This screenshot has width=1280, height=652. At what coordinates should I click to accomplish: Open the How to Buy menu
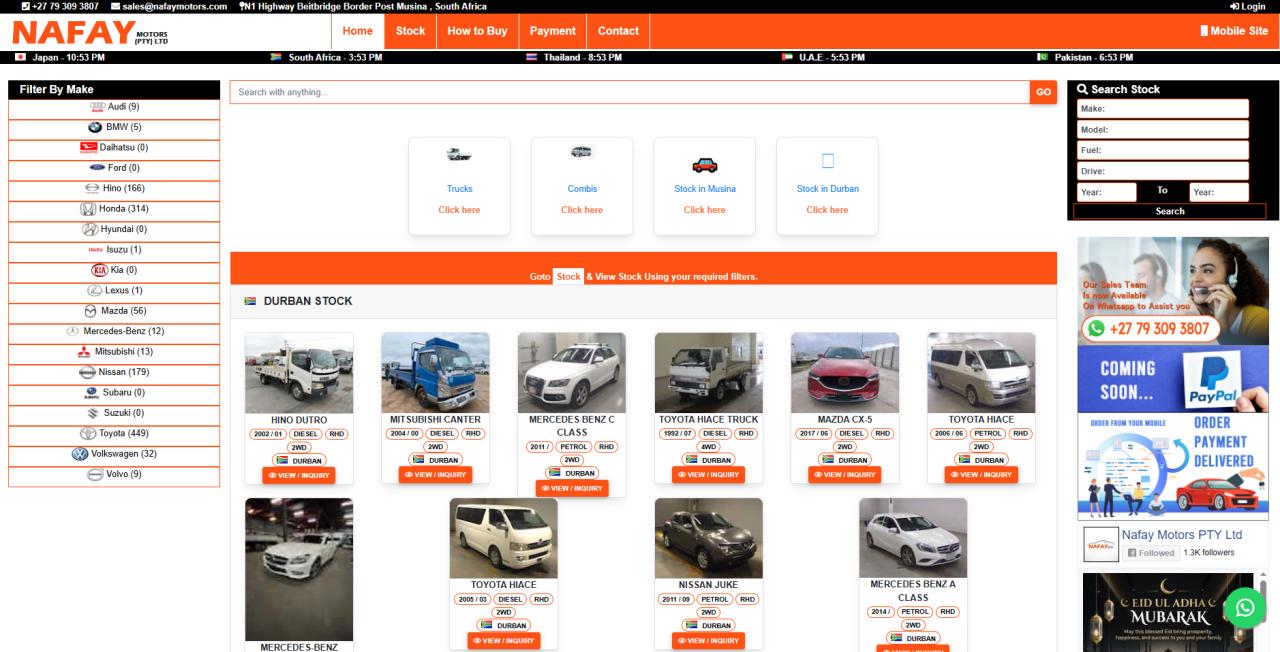[x=477, y=31]
